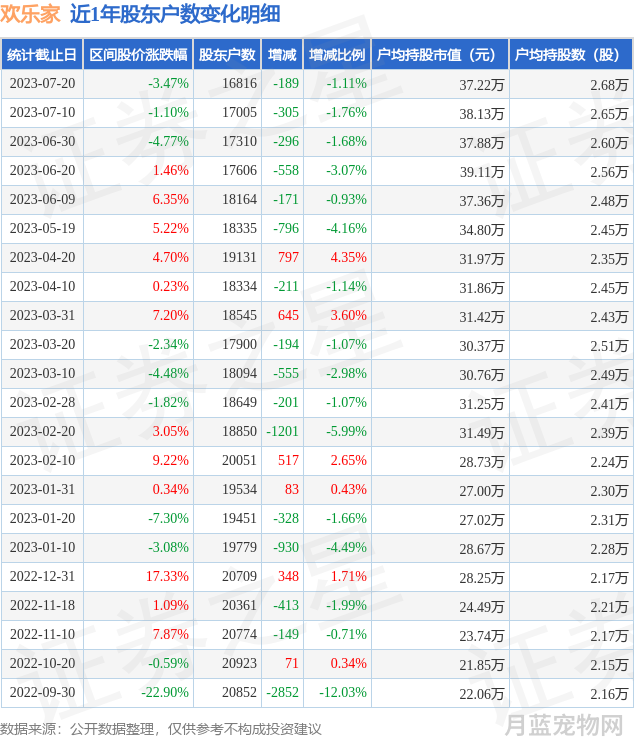Click the change ratio -5.99%

point(346,431)
